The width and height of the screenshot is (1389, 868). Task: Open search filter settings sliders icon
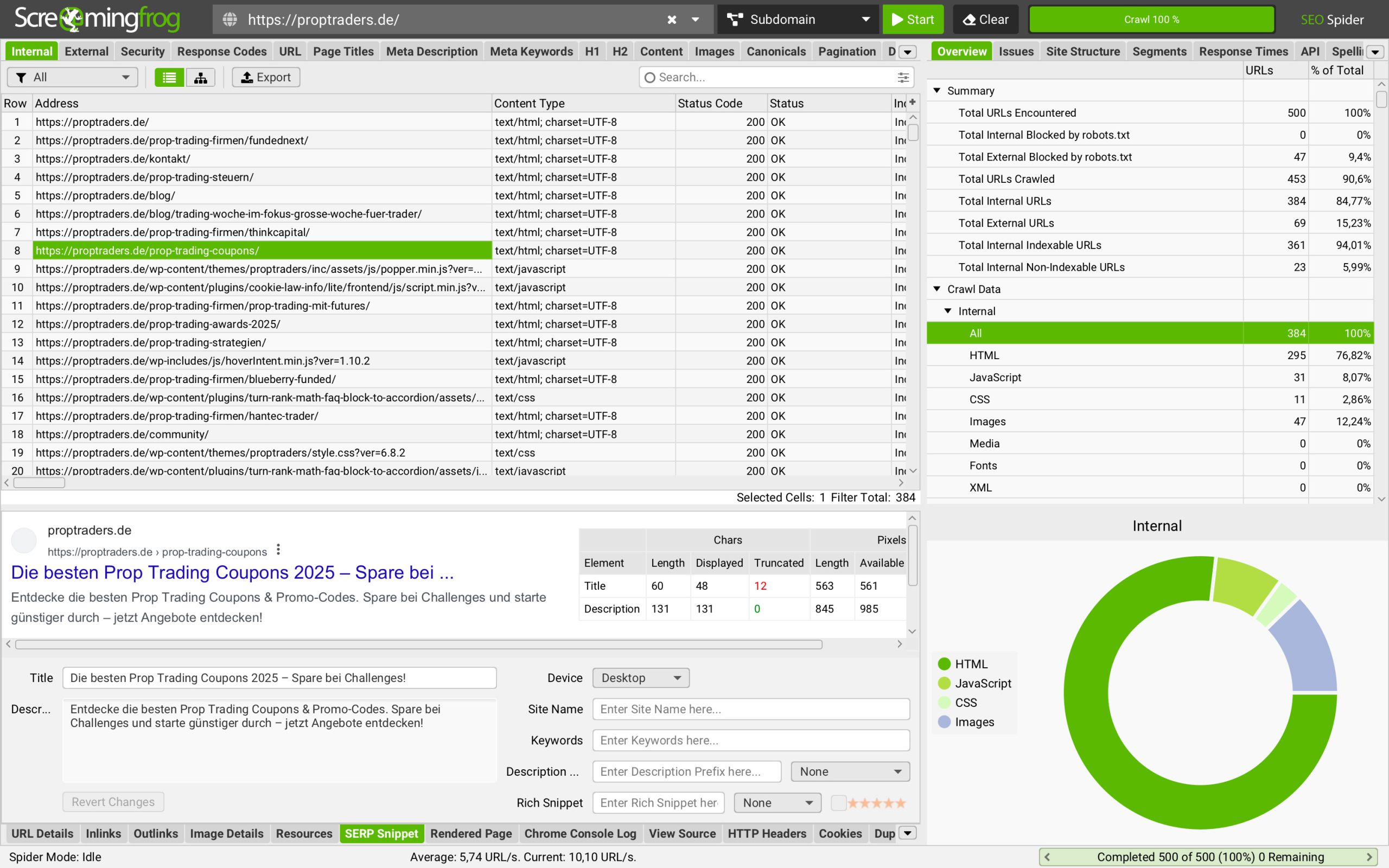click(903, 78)
